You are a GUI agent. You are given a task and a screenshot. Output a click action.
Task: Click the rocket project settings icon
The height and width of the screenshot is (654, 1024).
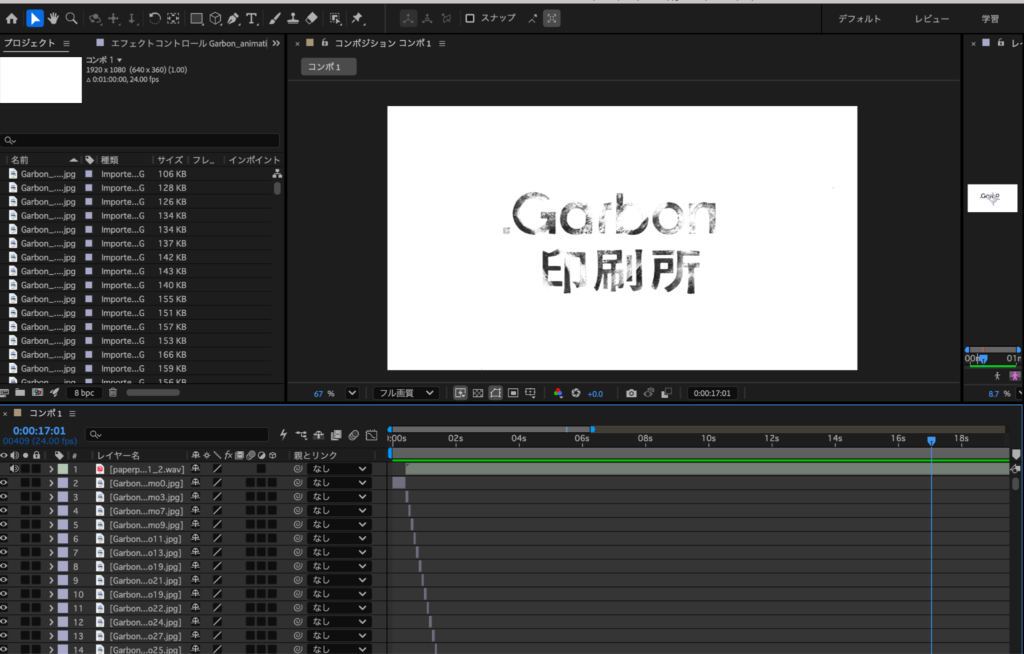click(55, 393)
